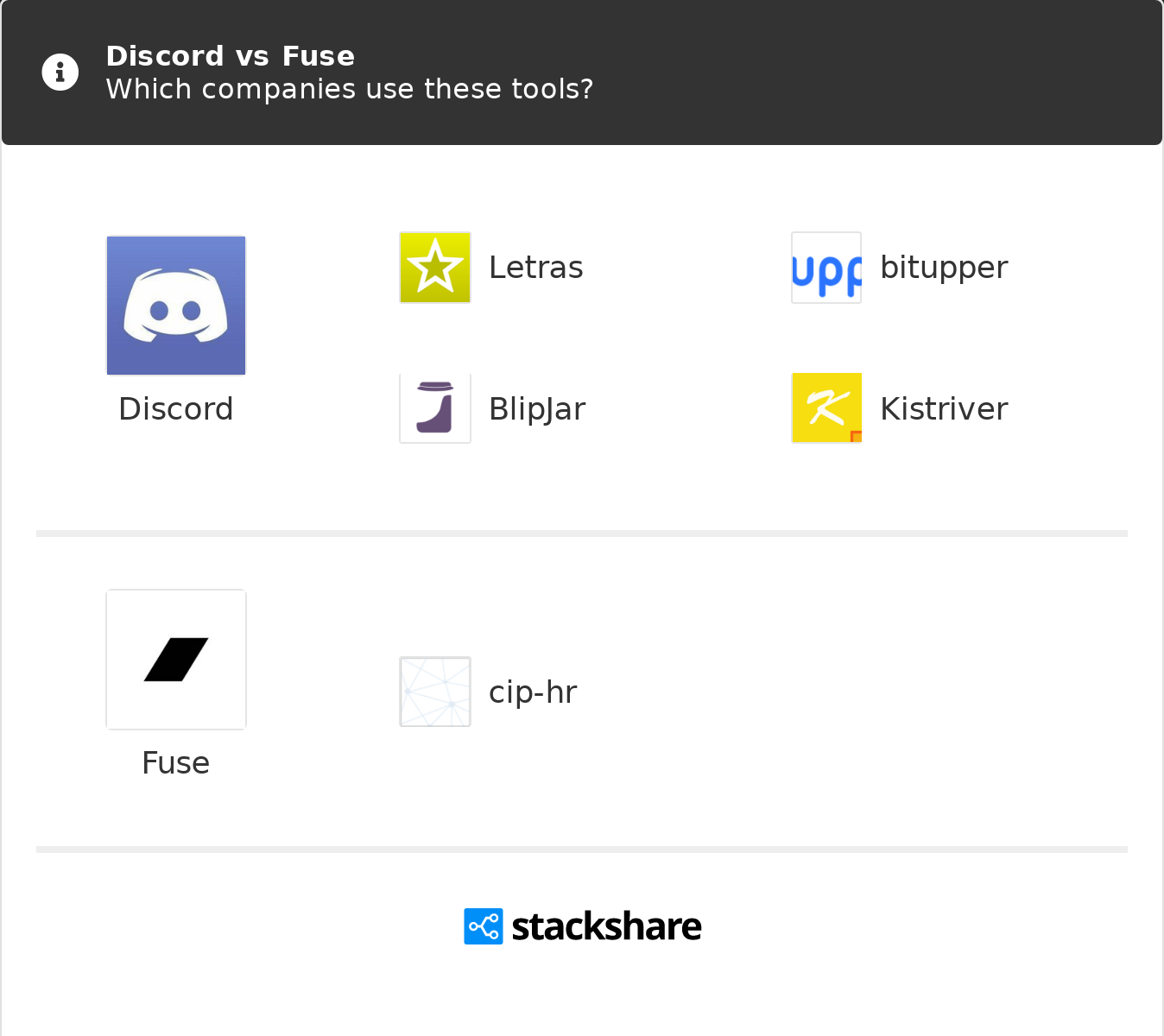Visit the bitupper company link
Image resolution: width=1164 pixels, height=1036 pixels.
click(x=944, y=268)
